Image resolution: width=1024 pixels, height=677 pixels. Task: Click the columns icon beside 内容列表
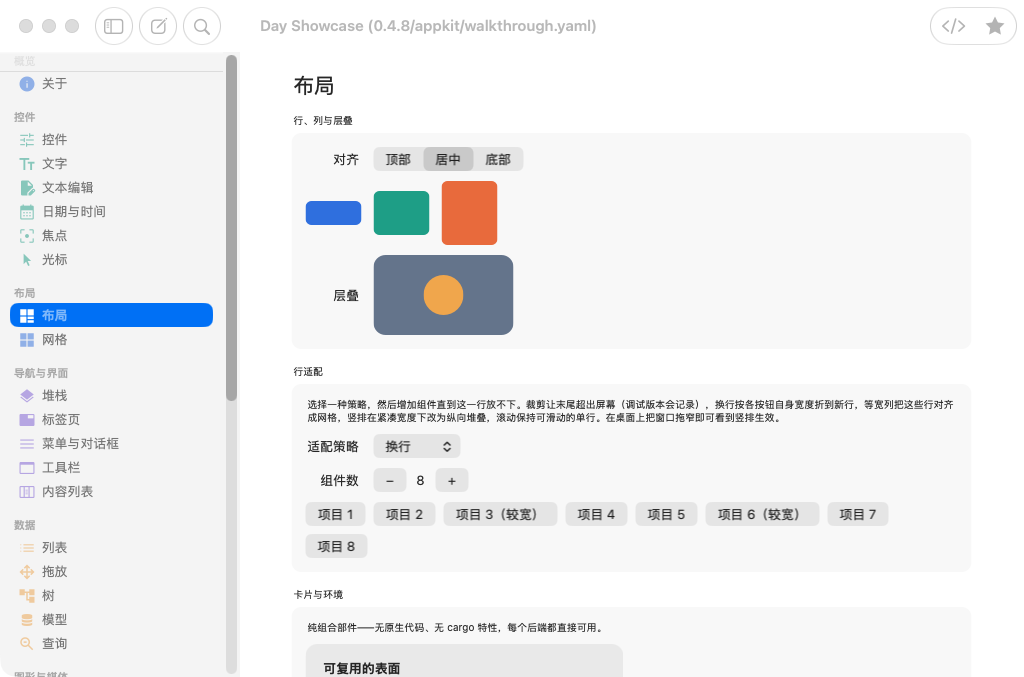tap(27, 492)
